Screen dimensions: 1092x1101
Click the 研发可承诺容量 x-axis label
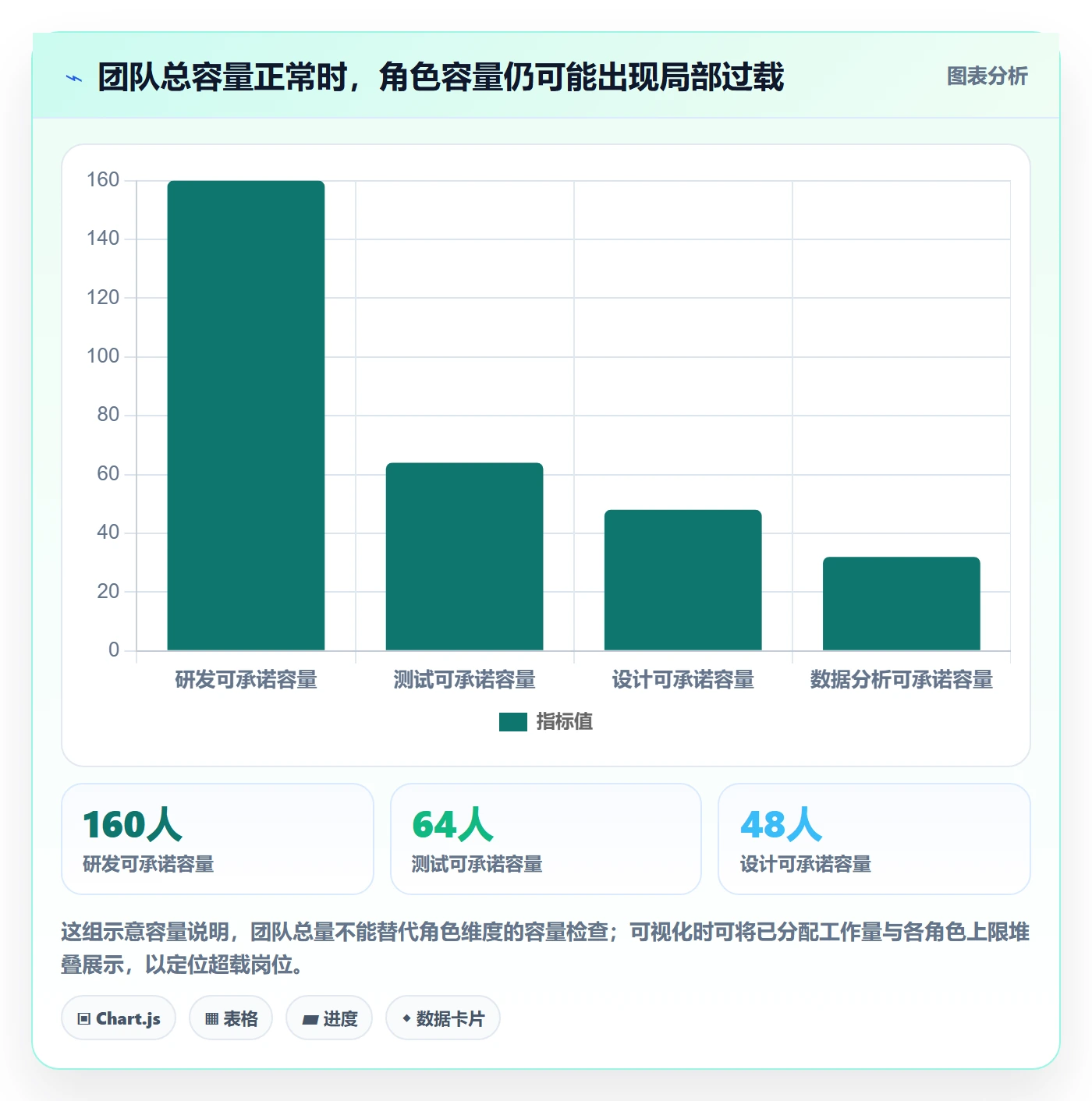[246, 680]
